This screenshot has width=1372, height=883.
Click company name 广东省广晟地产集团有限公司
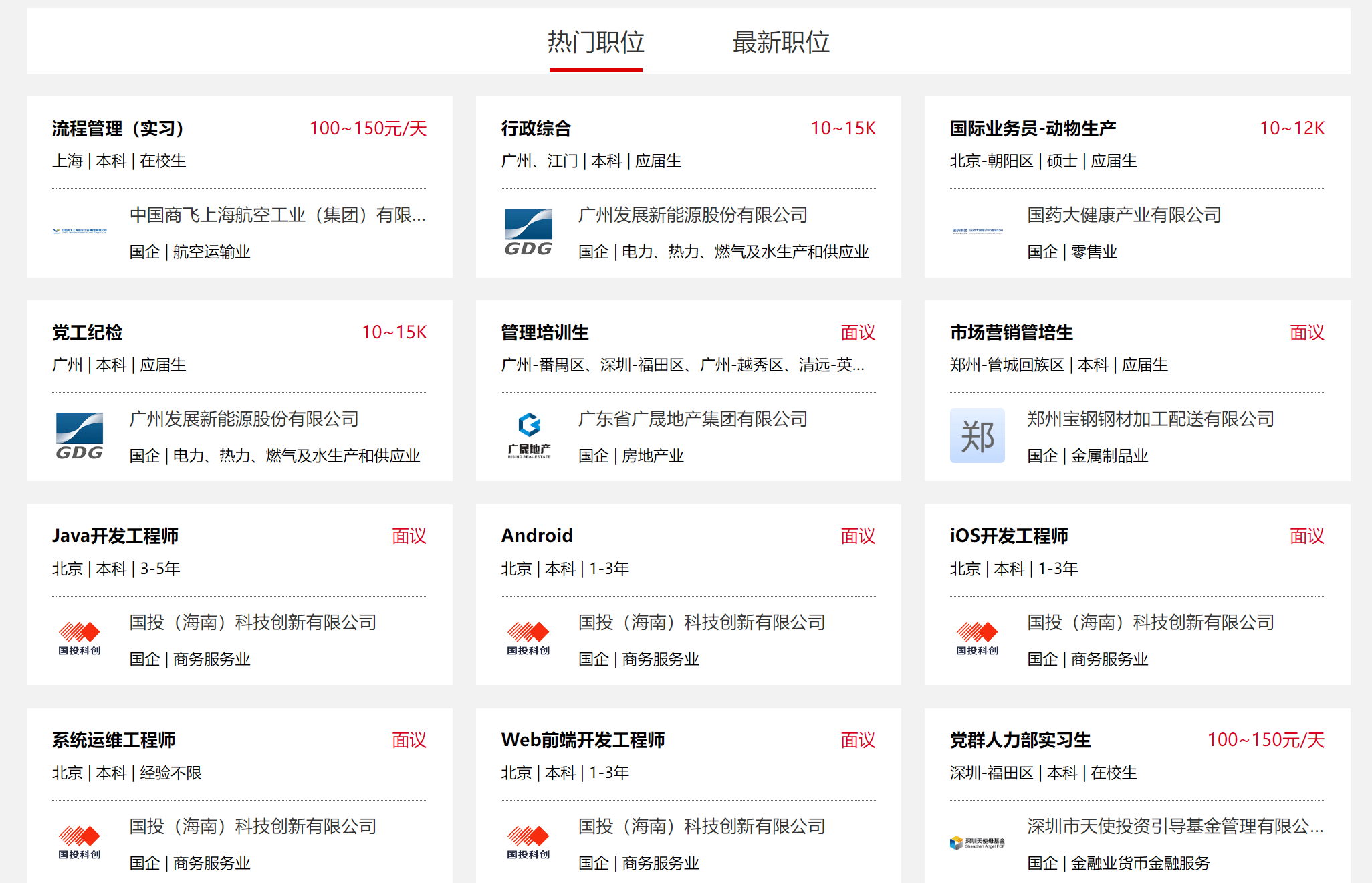693,419
